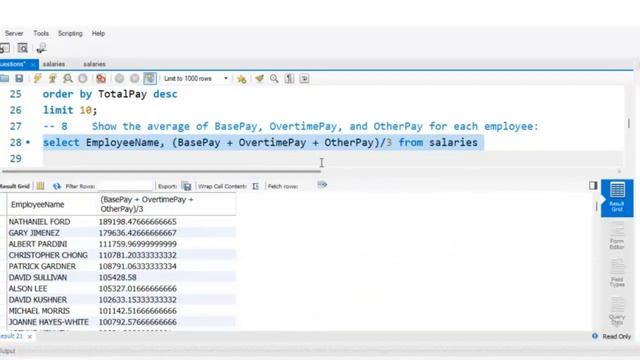Screen dimensions: 640x360
Task: Open a script file using the folder icon
Action: (4, 78)
